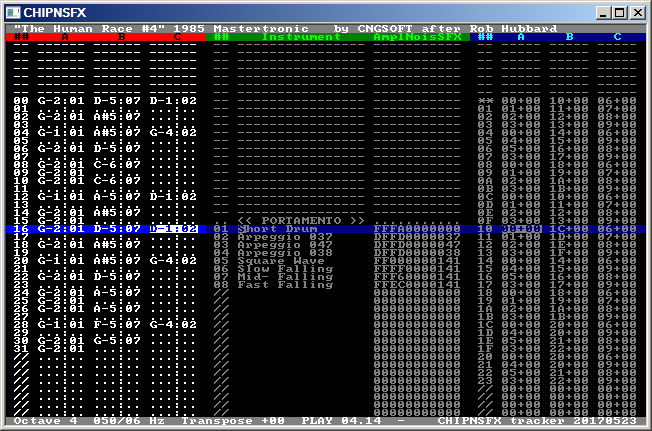Select G-4:02 note in pattern row 04
Viewport: 652px width, 431px height.
(173, 132)
